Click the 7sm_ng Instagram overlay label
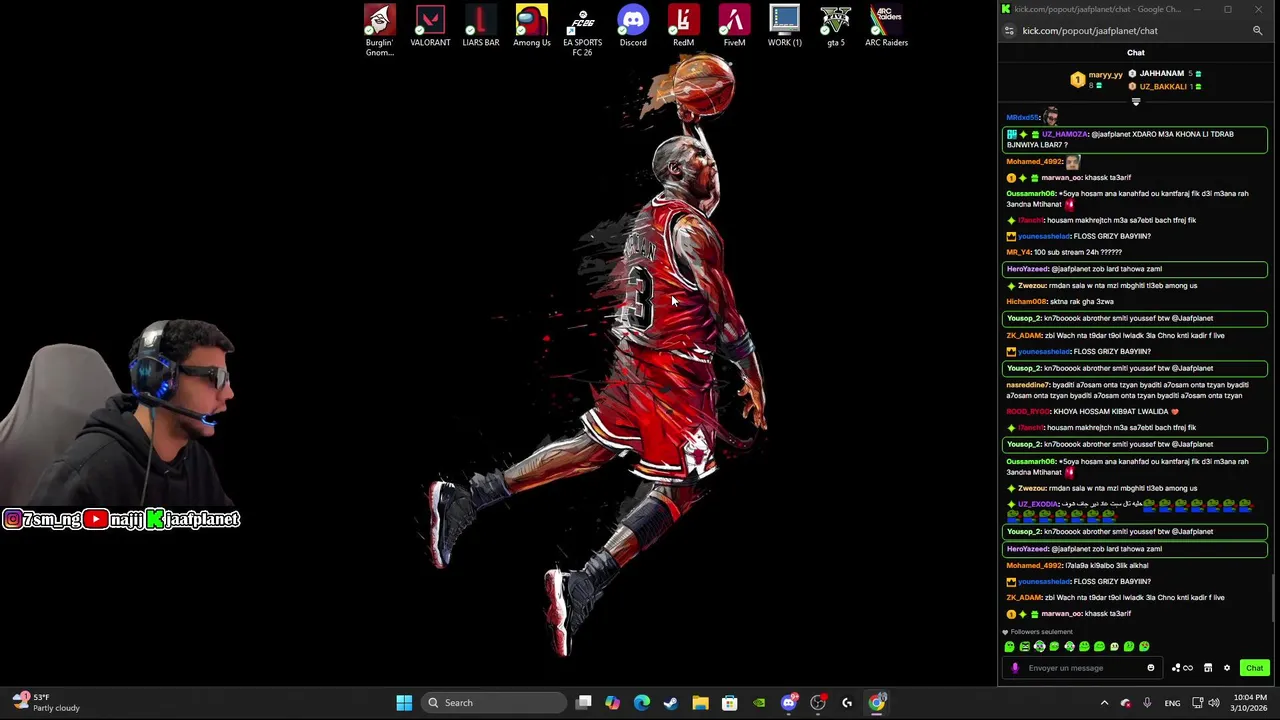This screenshot has height=720, width=1280. pos(42,519)
